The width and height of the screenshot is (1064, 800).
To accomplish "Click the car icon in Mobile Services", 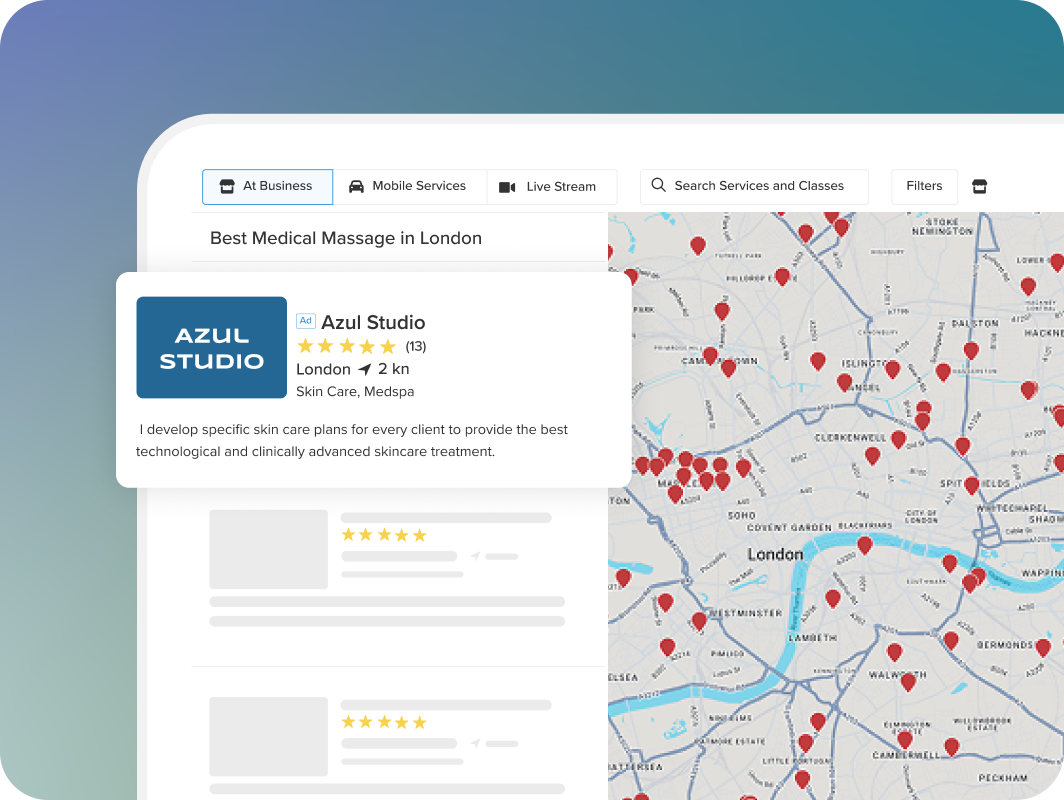I will click(x=356, y=186).
